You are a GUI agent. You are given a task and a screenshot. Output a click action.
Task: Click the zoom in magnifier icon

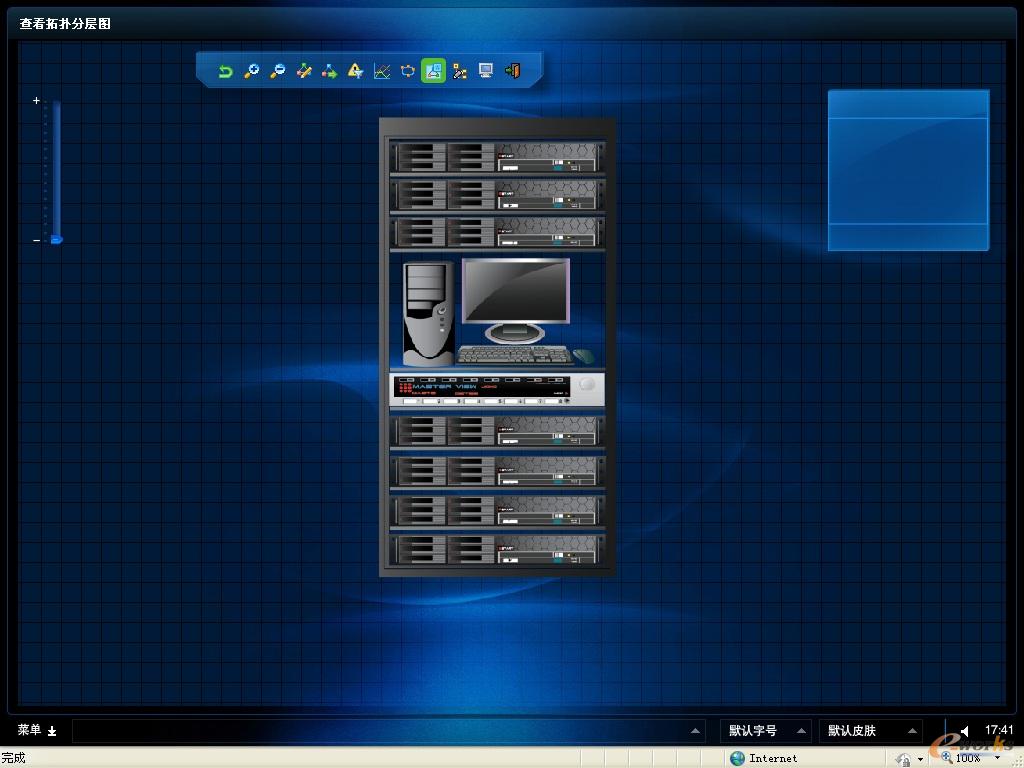tap(252, 71)
